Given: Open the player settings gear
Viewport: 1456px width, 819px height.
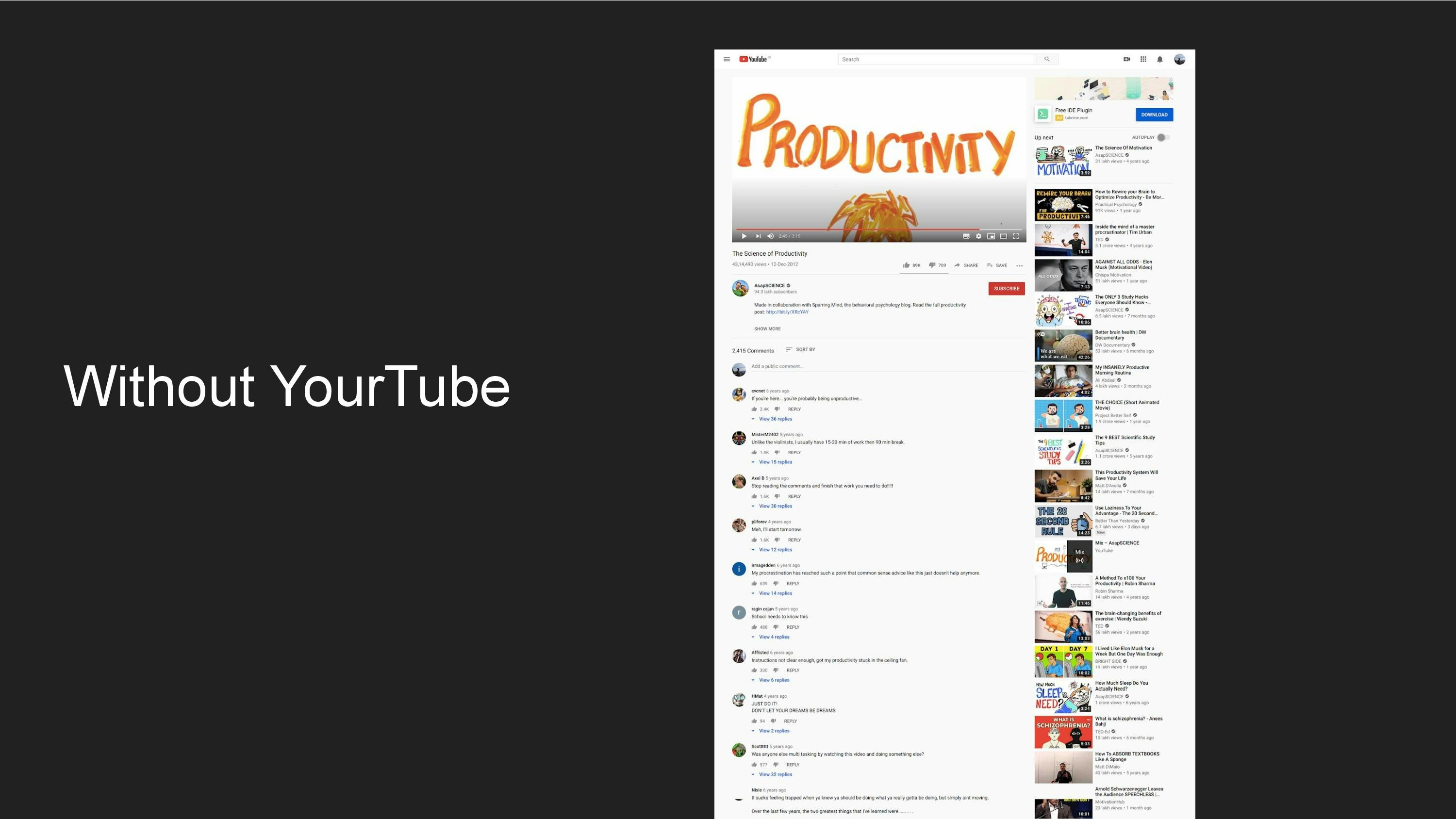Looking at the screenshot, I should (978, 236).
